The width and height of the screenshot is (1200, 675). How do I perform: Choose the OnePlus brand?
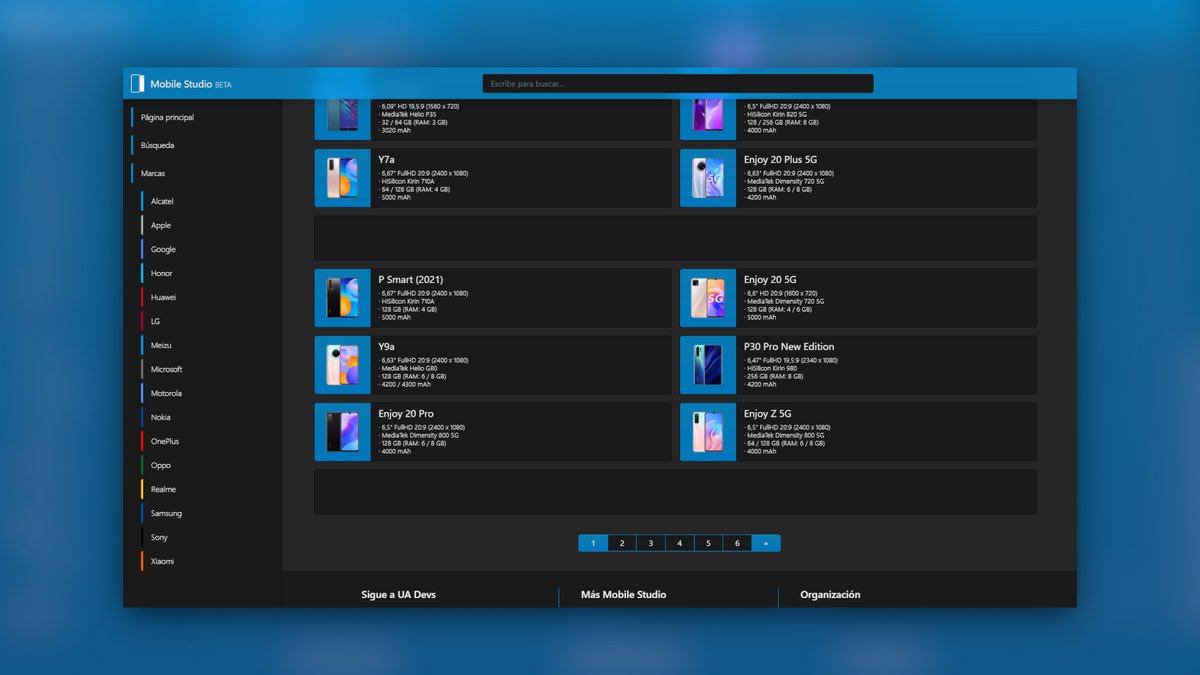165,441
